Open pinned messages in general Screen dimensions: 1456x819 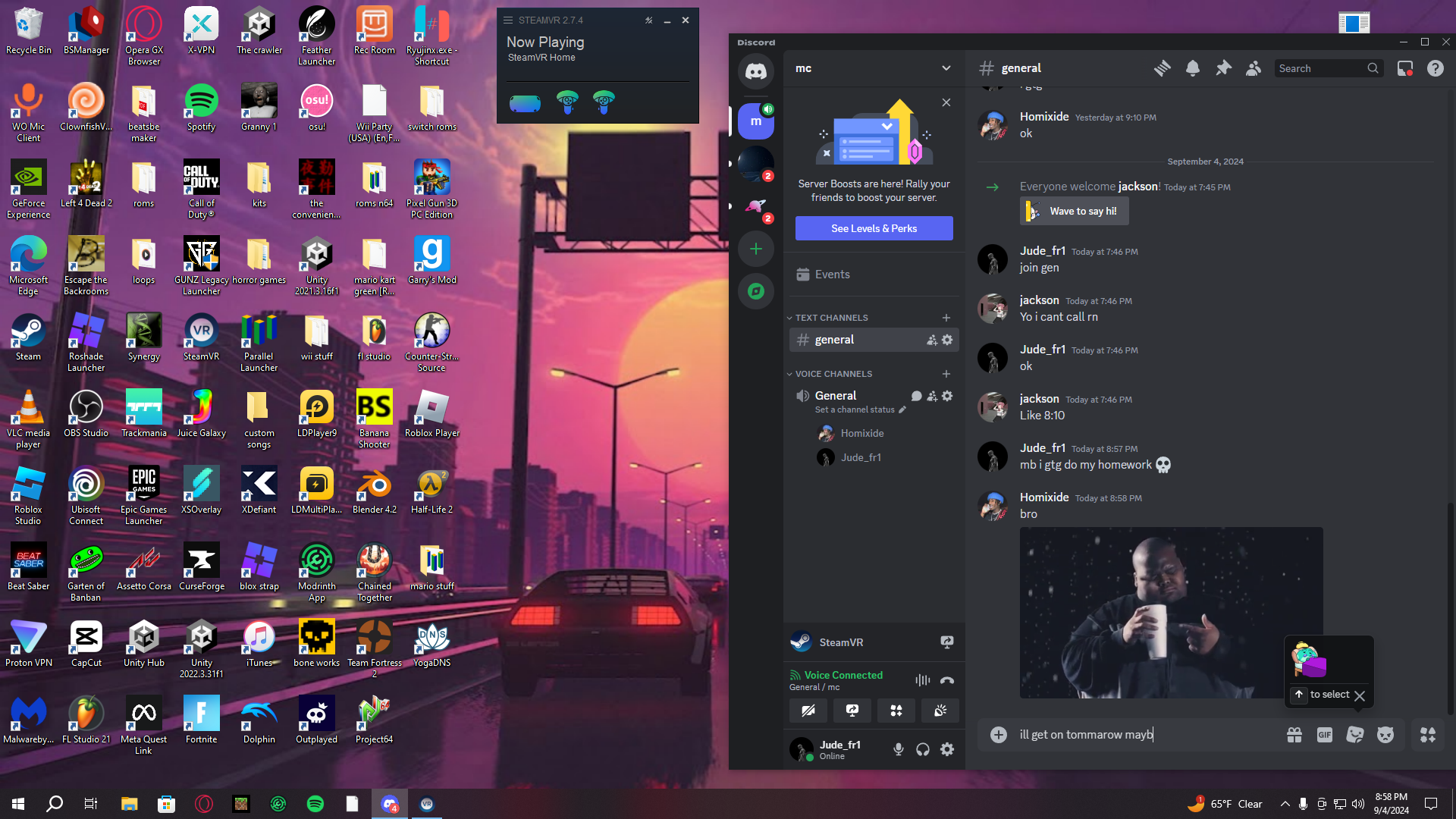(1223, 68)
